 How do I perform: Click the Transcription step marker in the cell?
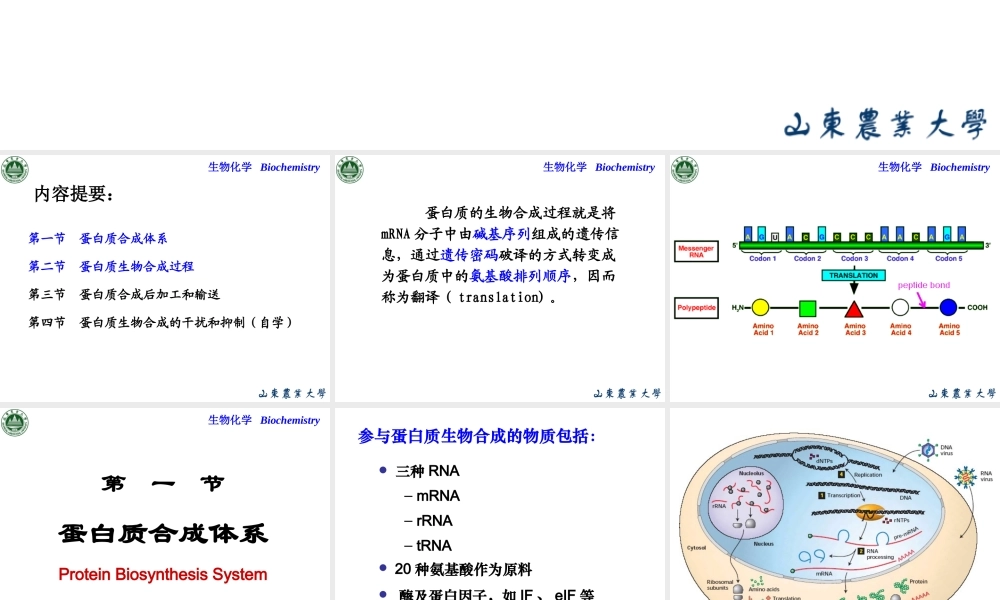pyautogui.click(x=821, y=495)
